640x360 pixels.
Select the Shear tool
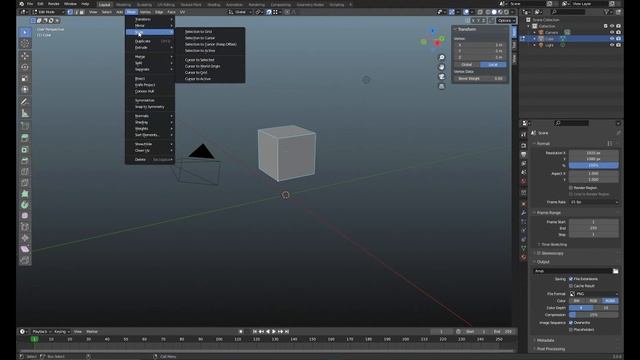coord(25,249)
